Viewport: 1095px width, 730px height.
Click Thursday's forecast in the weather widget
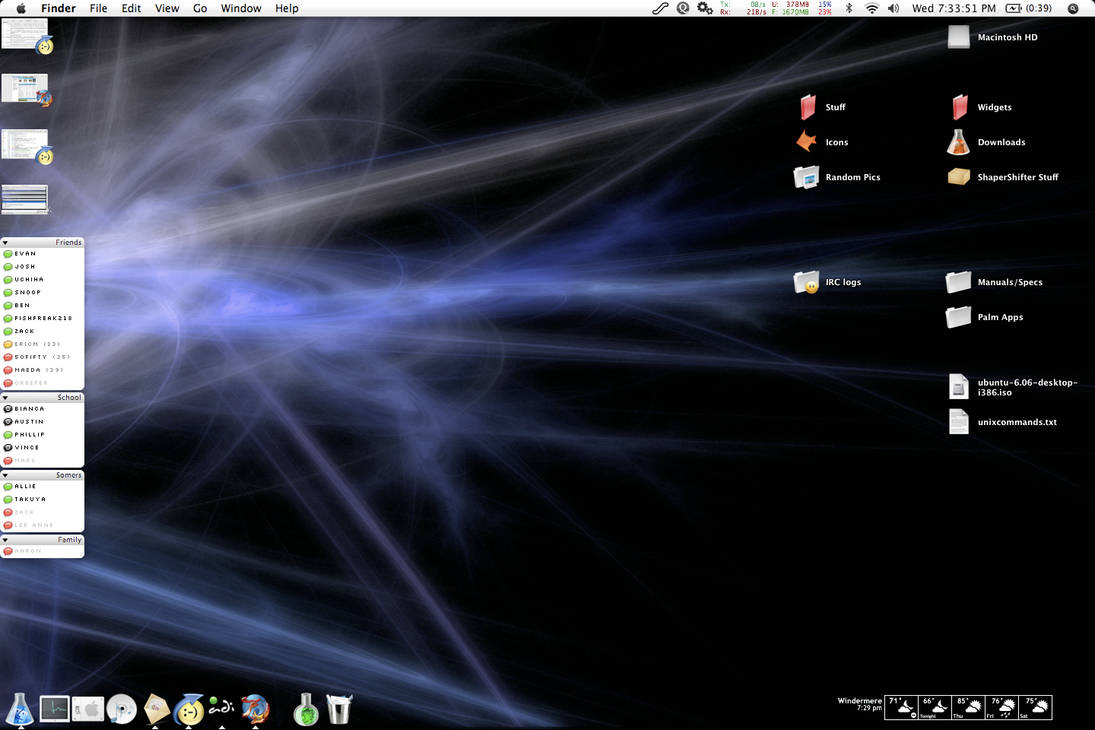967,707
